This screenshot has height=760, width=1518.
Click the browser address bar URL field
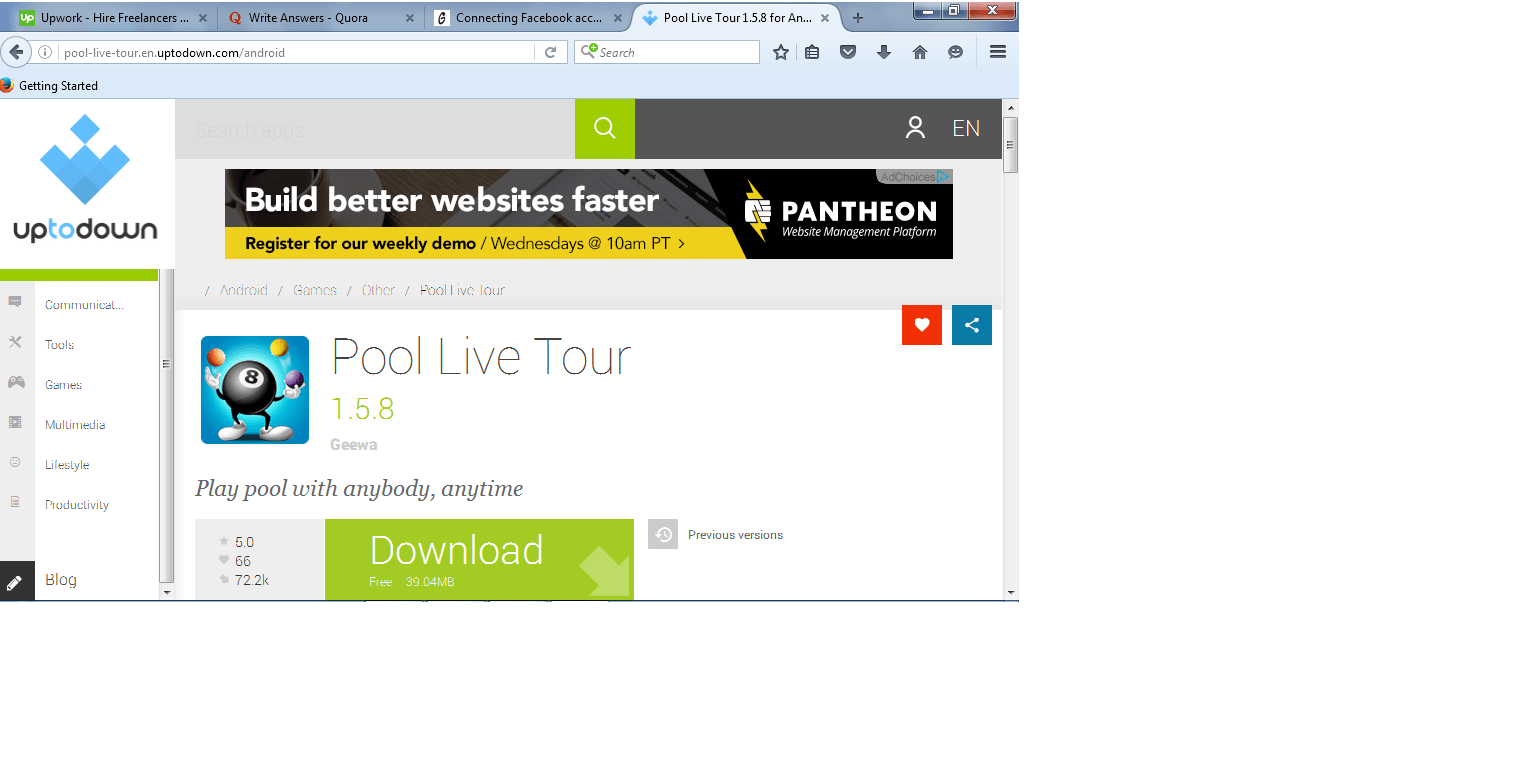298,52
